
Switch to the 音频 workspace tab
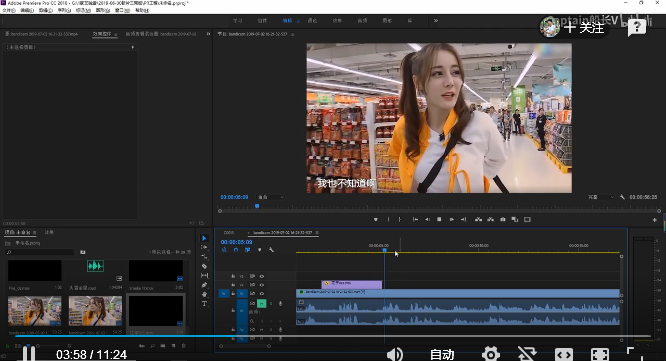(x=362, y=20)
